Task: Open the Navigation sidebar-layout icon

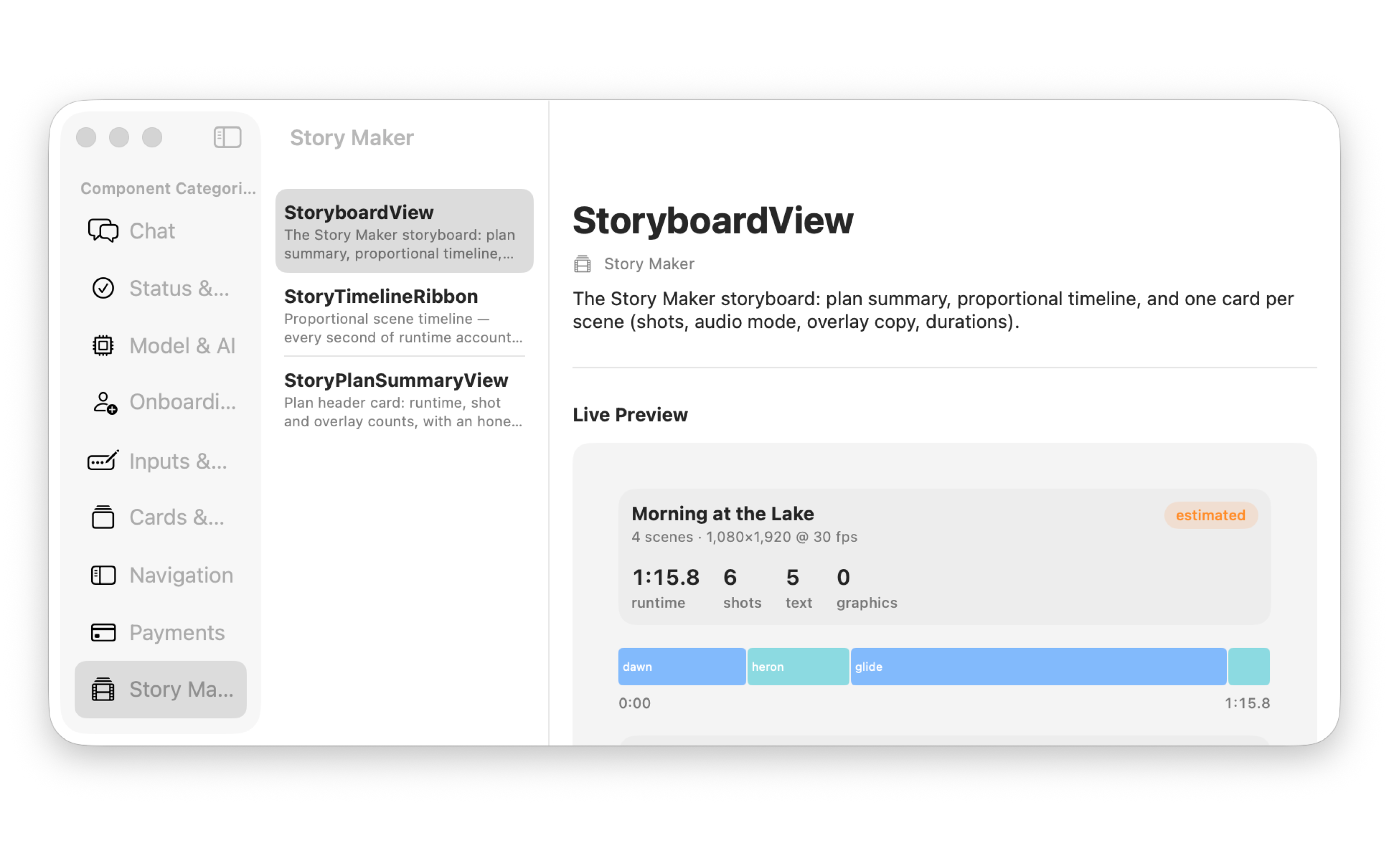Action: (x=103, y=575)
